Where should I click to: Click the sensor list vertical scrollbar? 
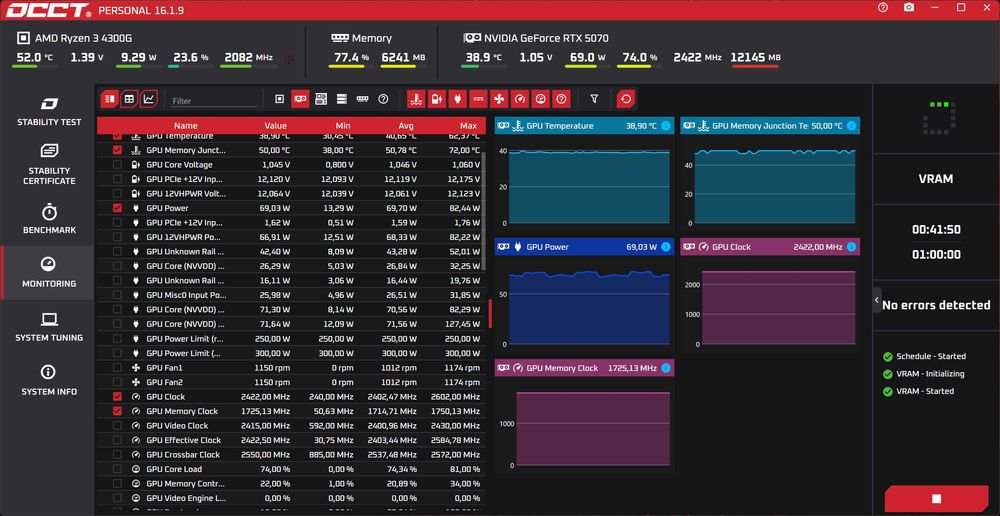point(484,210)
